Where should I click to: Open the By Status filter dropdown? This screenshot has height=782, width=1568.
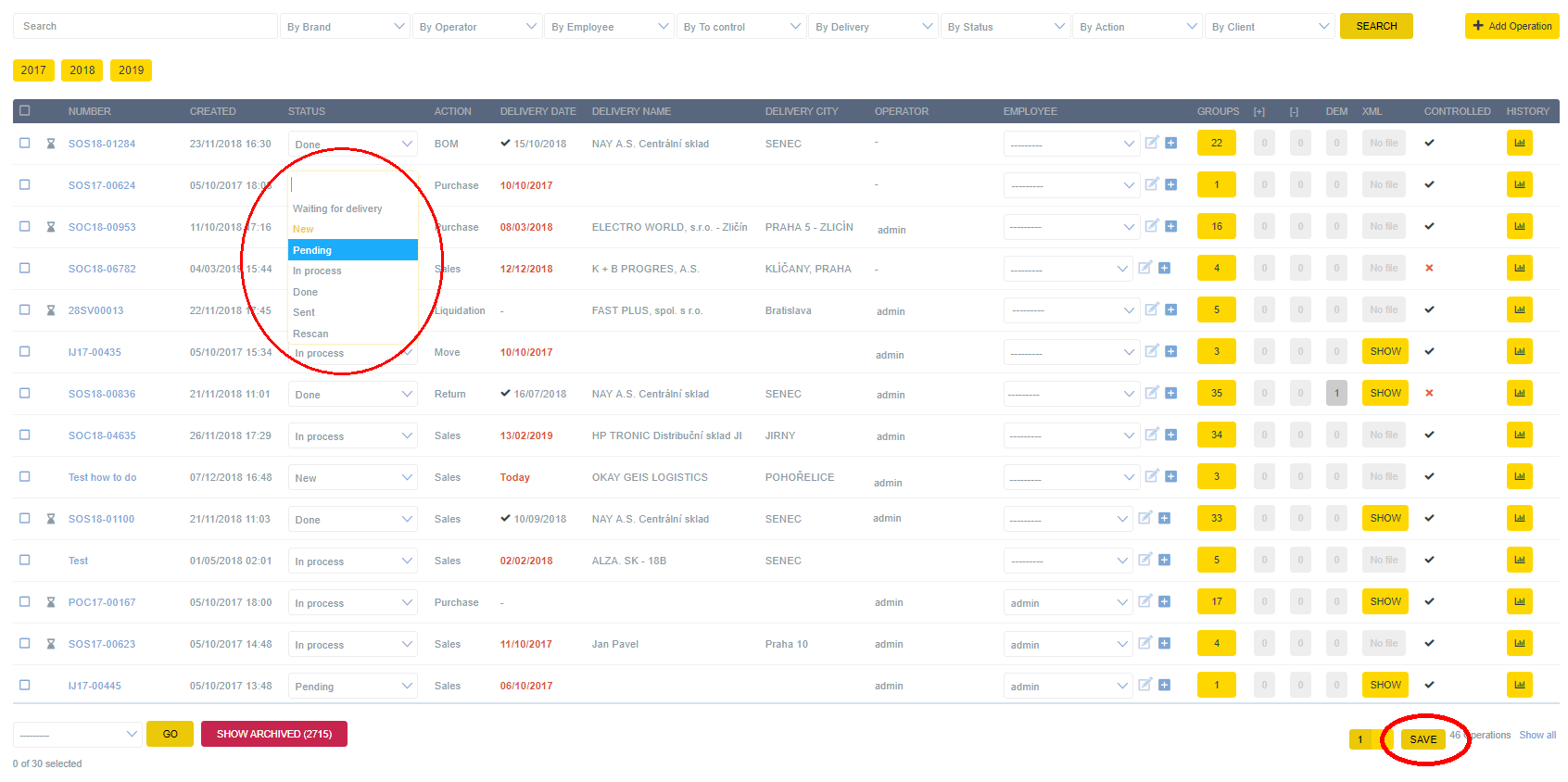click(x=1005, y=27)
